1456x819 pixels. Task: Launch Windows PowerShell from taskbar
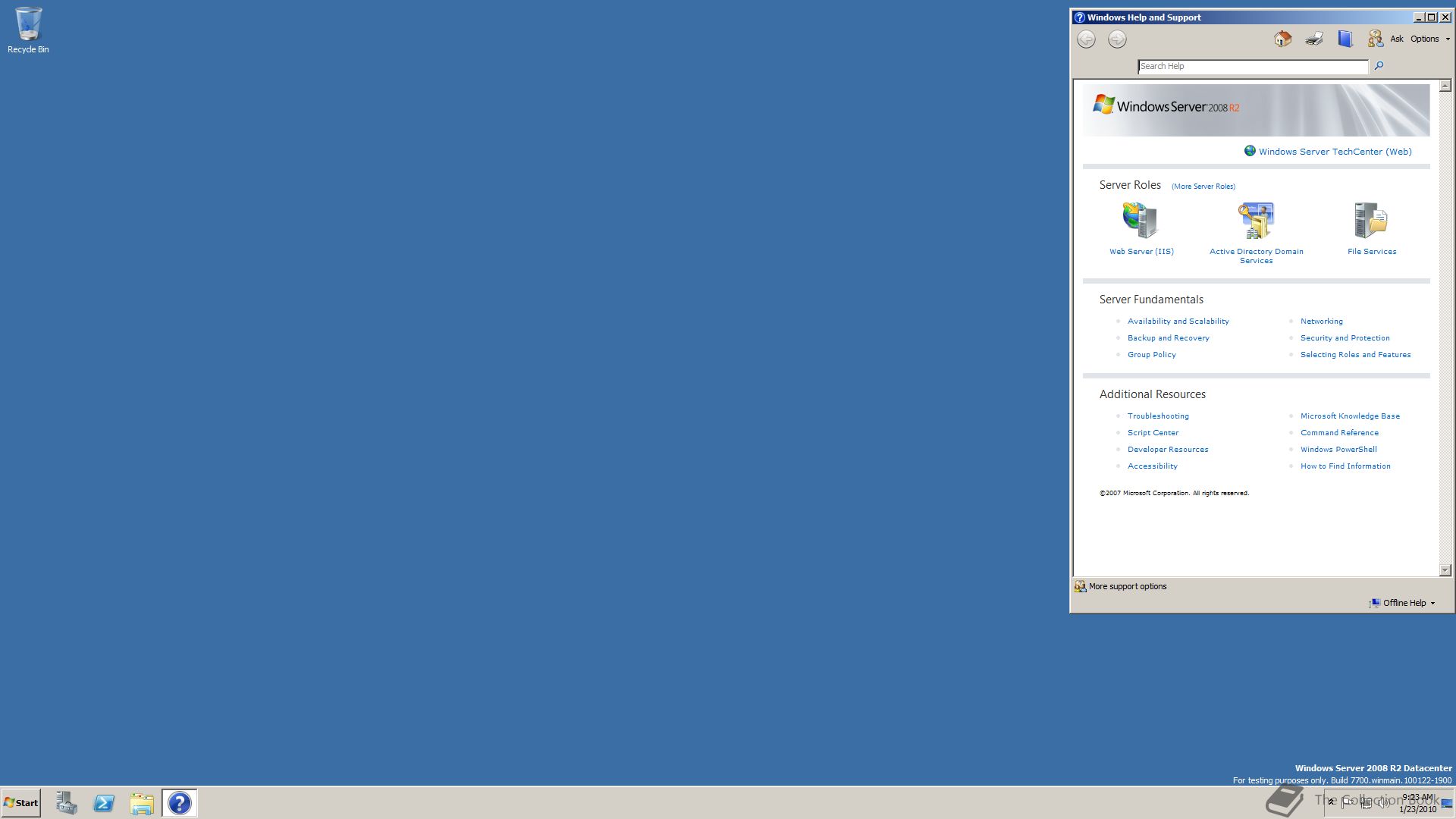[x=104, y=803]
